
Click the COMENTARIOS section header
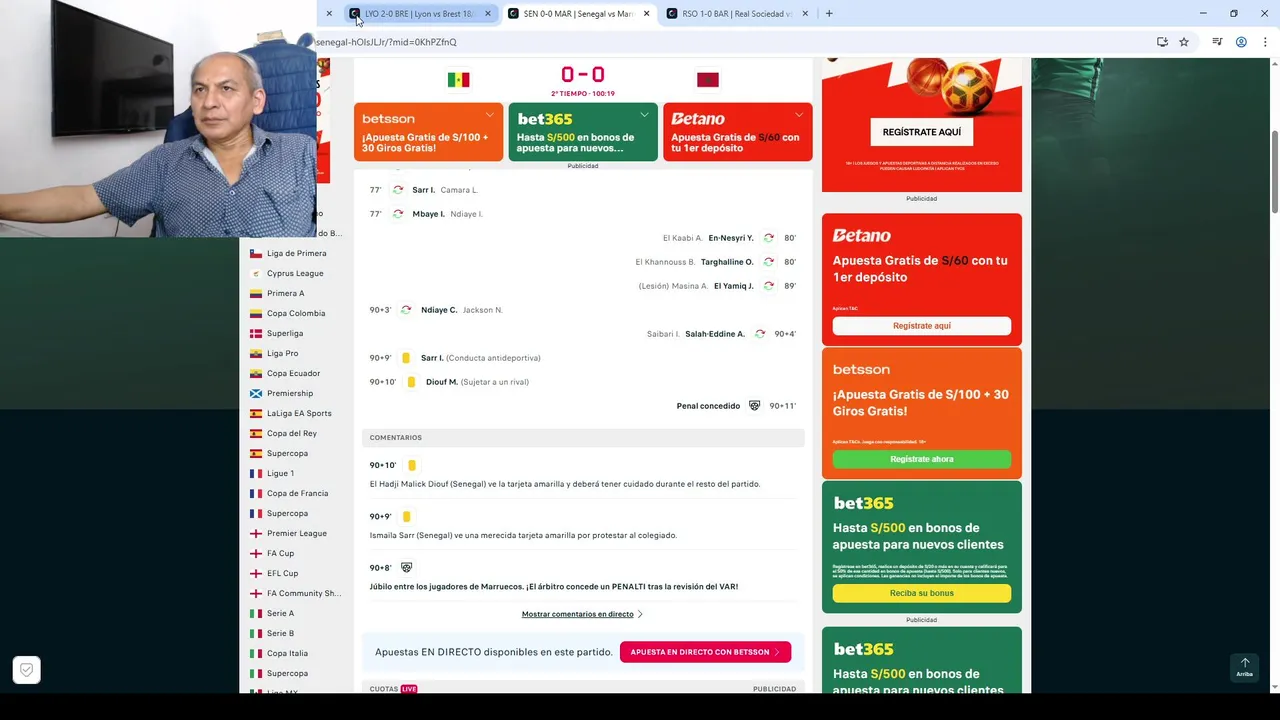point(583,438)
